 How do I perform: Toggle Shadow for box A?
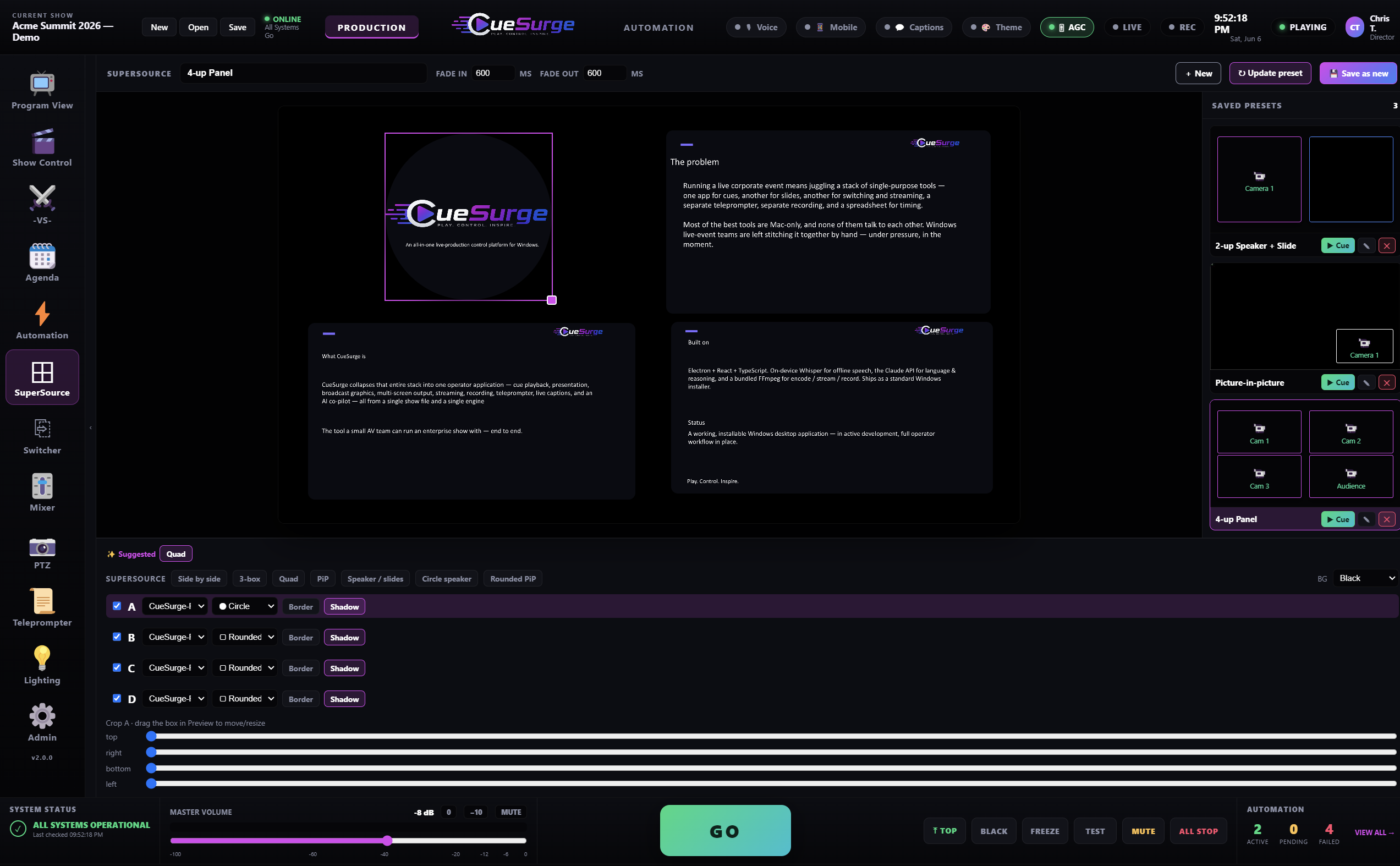tap(344, 606)
